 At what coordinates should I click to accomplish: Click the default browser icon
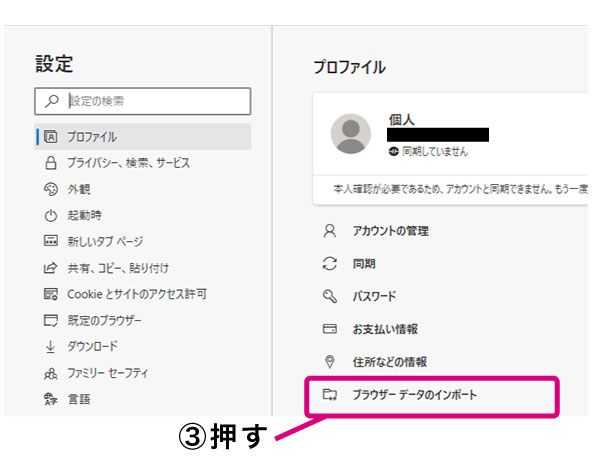(x=51, y=320)
